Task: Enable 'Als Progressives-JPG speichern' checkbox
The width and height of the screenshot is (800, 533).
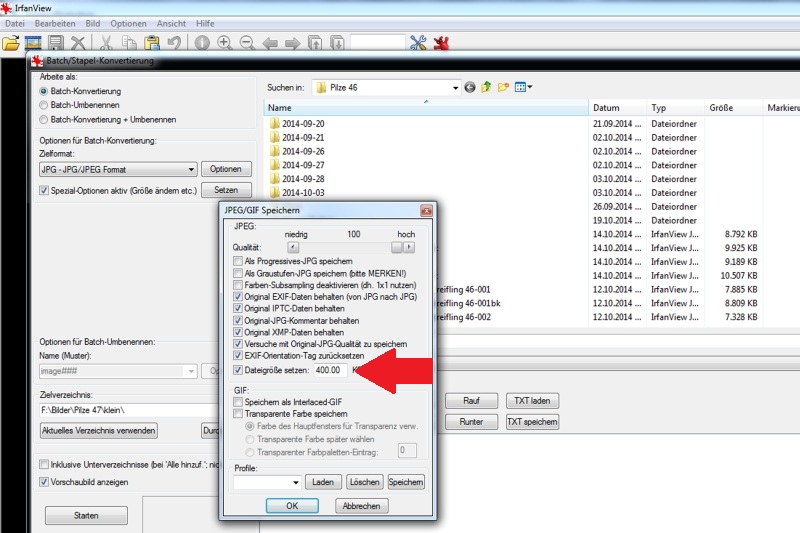Action: coord(238,261)
